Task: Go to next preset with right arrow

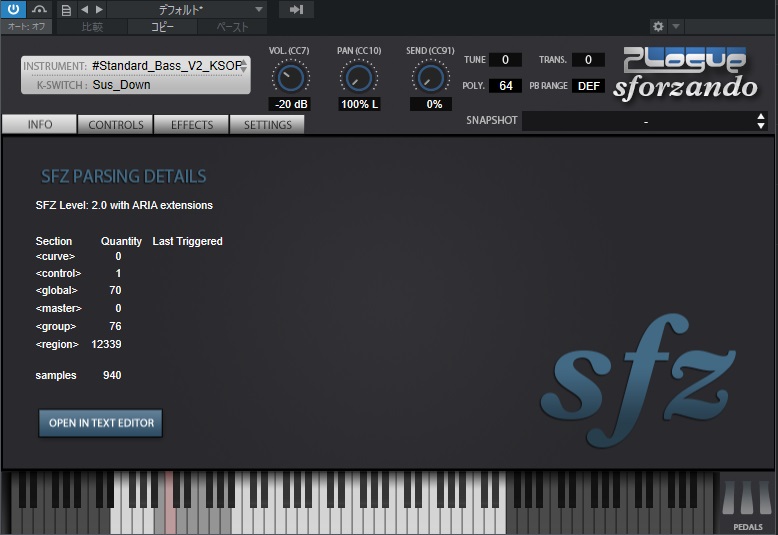Action: (99, 10)
